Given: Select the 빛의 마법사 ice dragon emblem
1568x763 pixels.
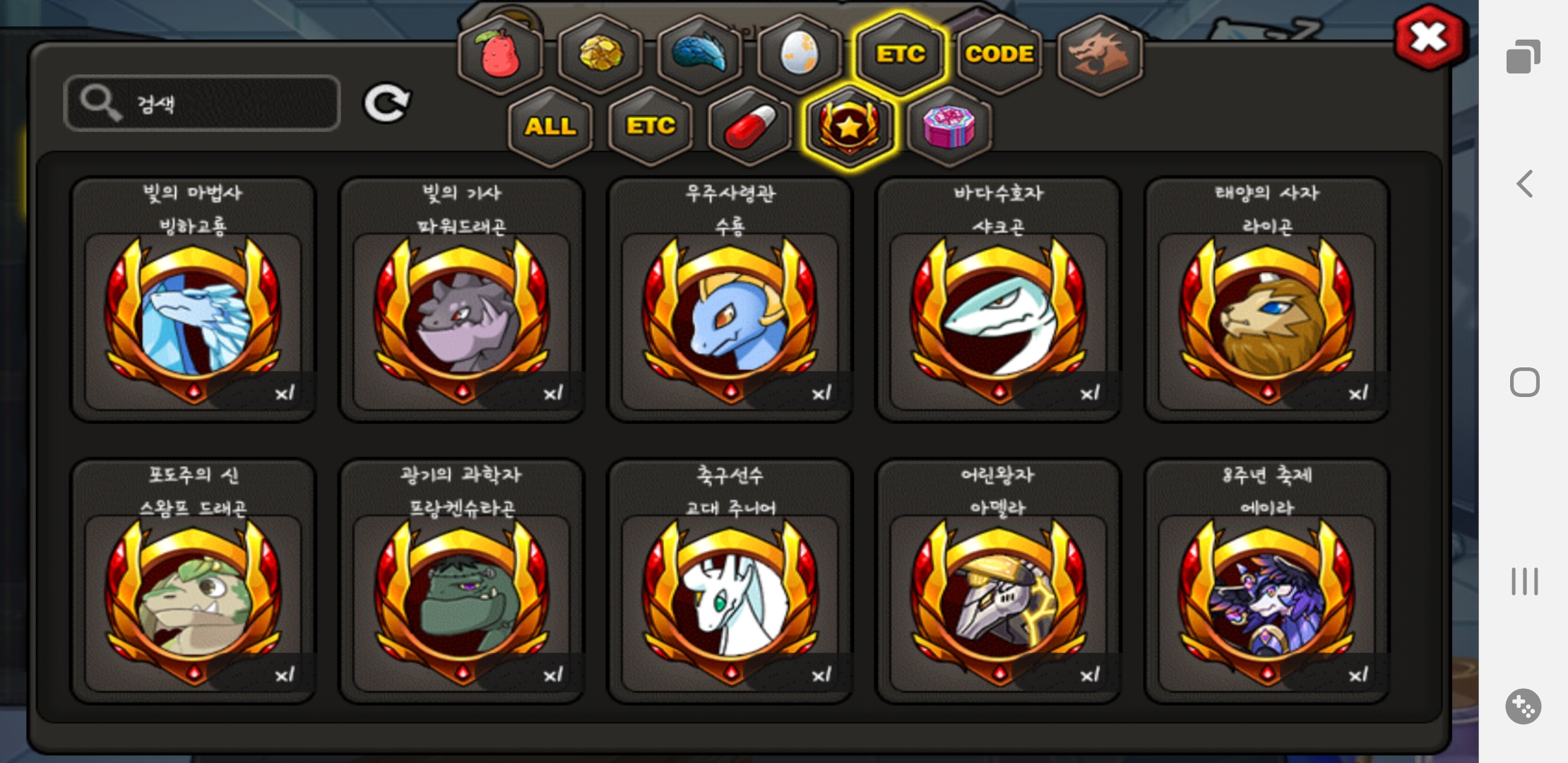Looking at the screenshot, I should tap(193, 300).
